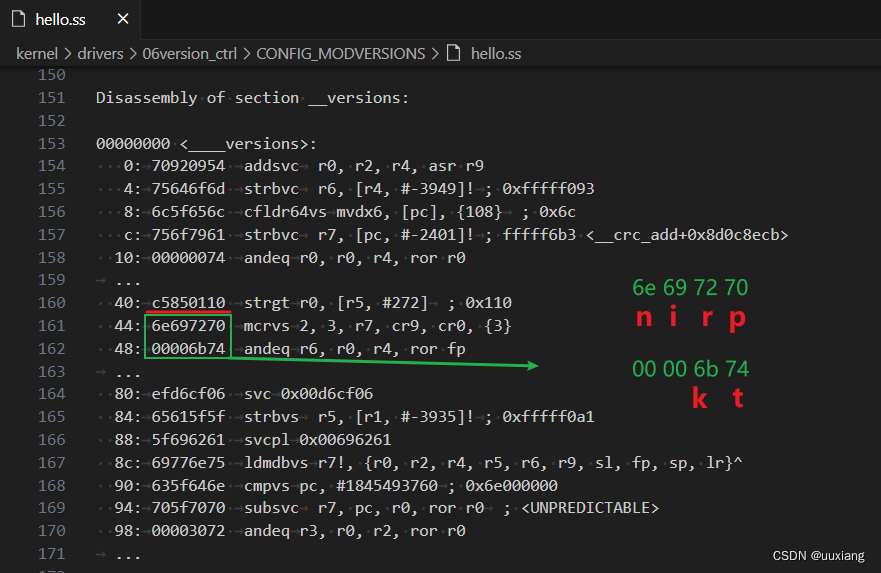
Task: Open 06version_ctrl breadcrumb segment
Action: pyautogui.click(x=189, y=54)
